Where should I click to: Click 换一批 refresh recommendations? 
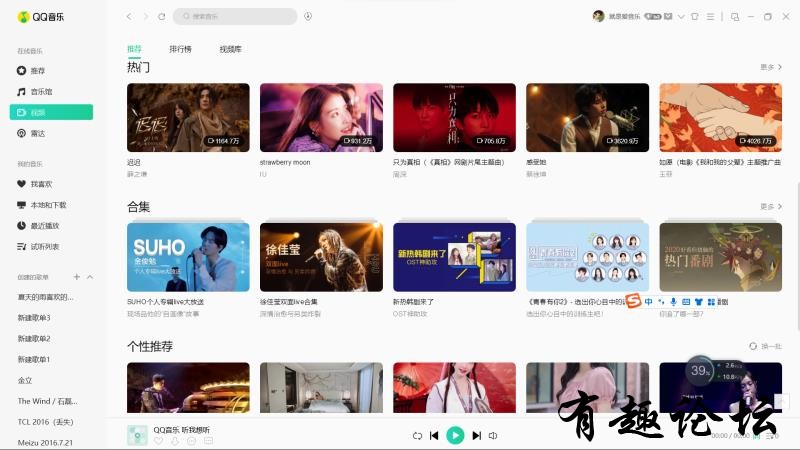(765, 346)
